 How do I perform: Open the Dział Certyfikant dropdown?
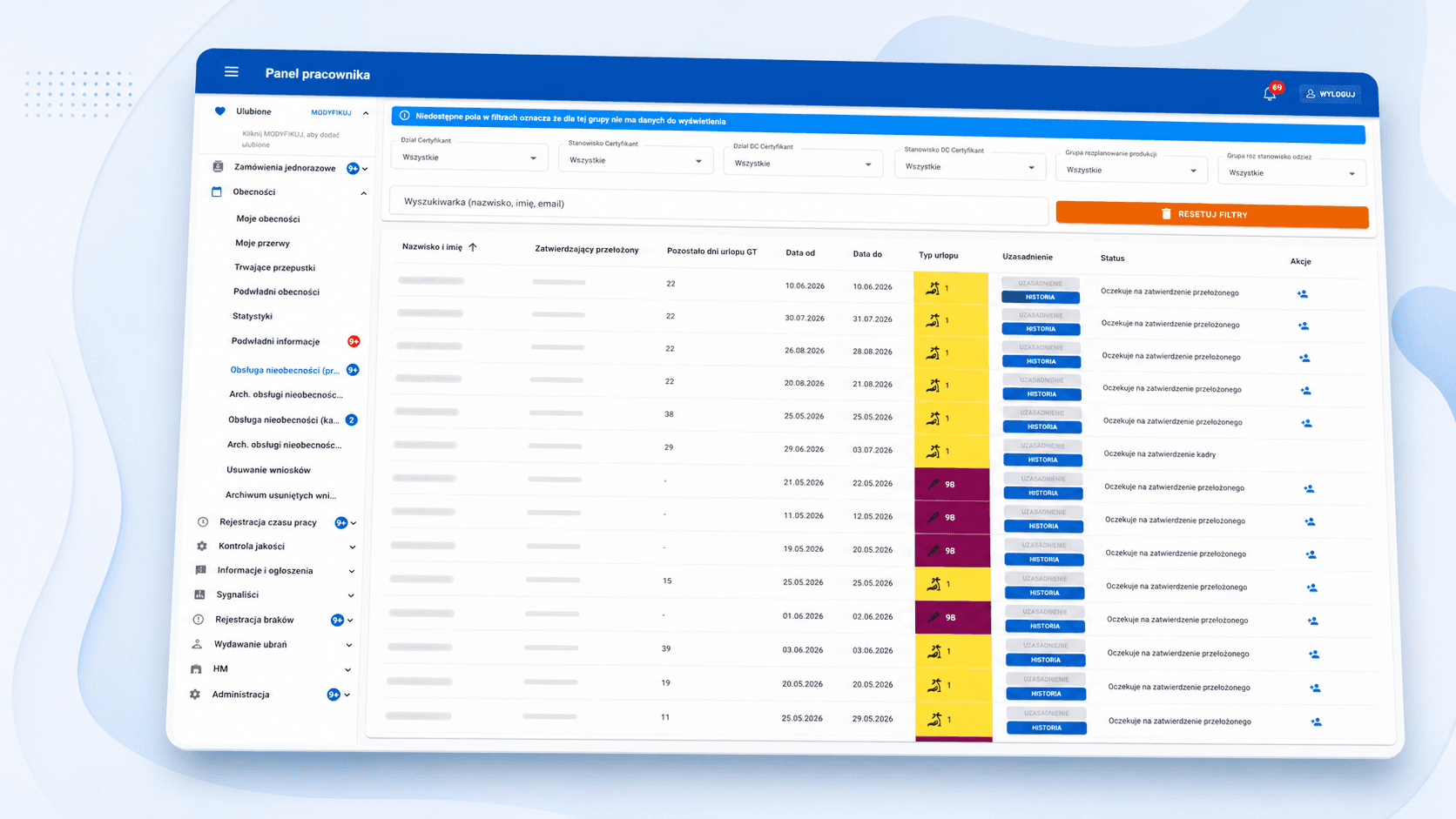tap(469, 158)
